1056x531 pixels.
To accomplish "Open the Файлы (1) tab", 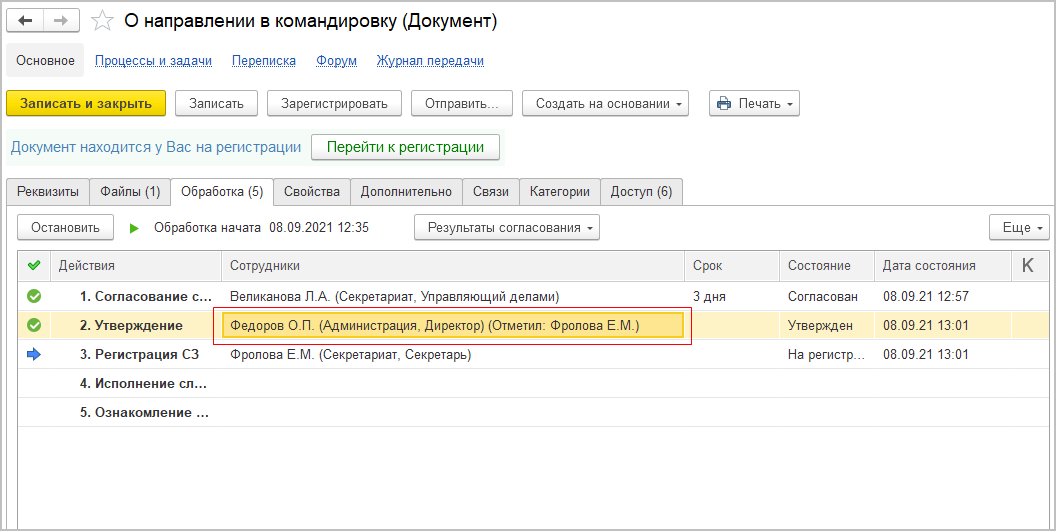I will tap(130, 191).
